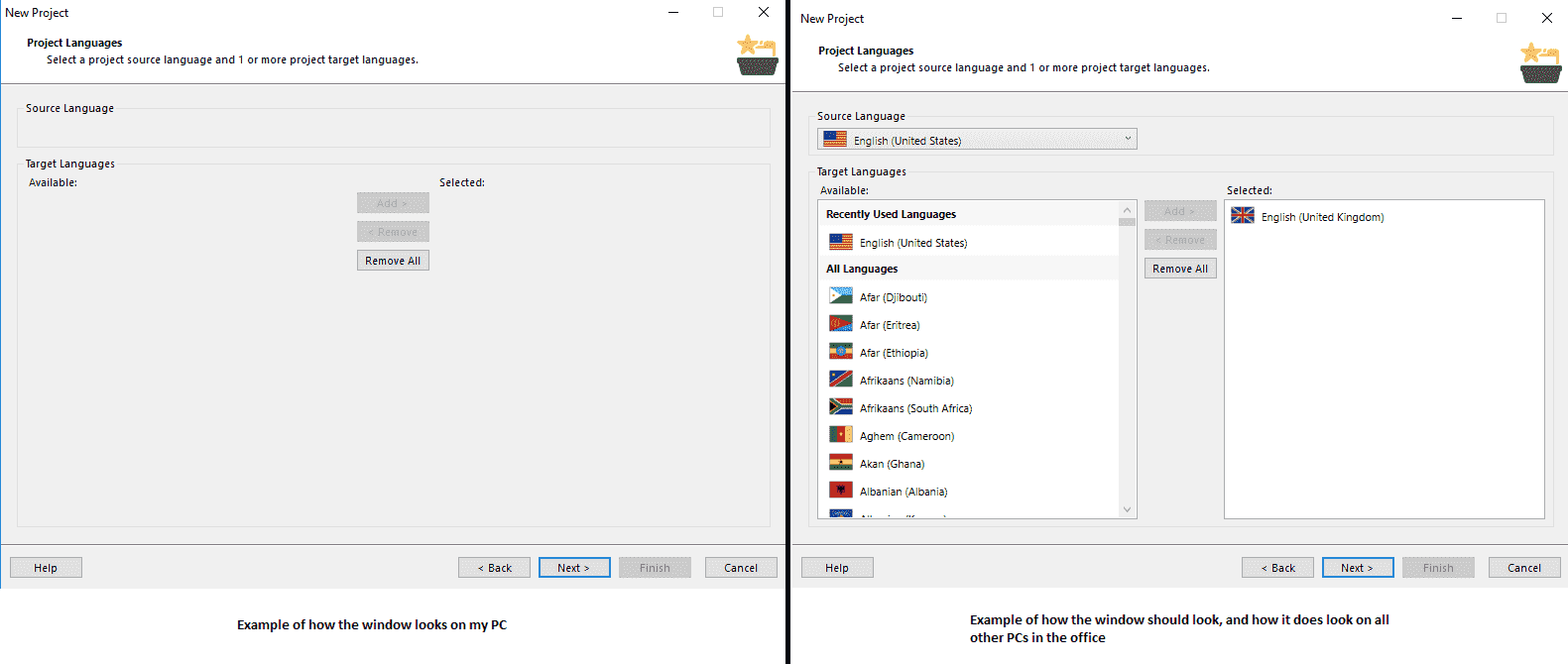The height and width of the screenshot is (664, 1568).
Task: Cancel the right New Project window
Action: point(1524,568)
